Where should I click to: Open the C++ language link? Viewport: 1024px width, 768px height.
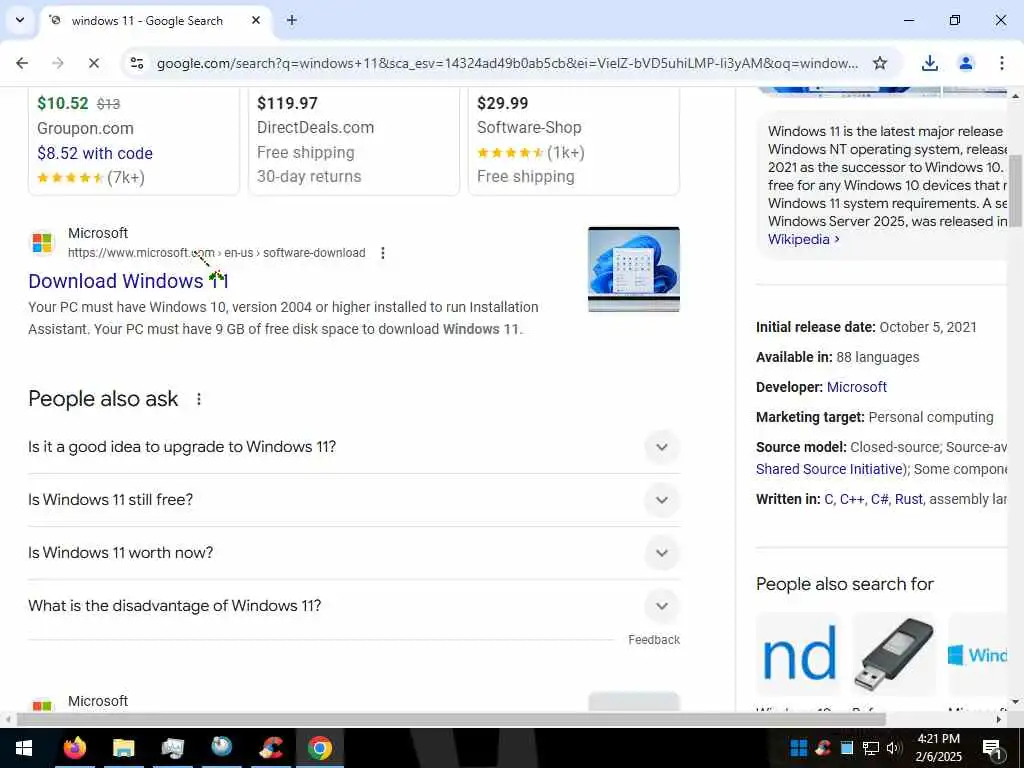(852, 499)
